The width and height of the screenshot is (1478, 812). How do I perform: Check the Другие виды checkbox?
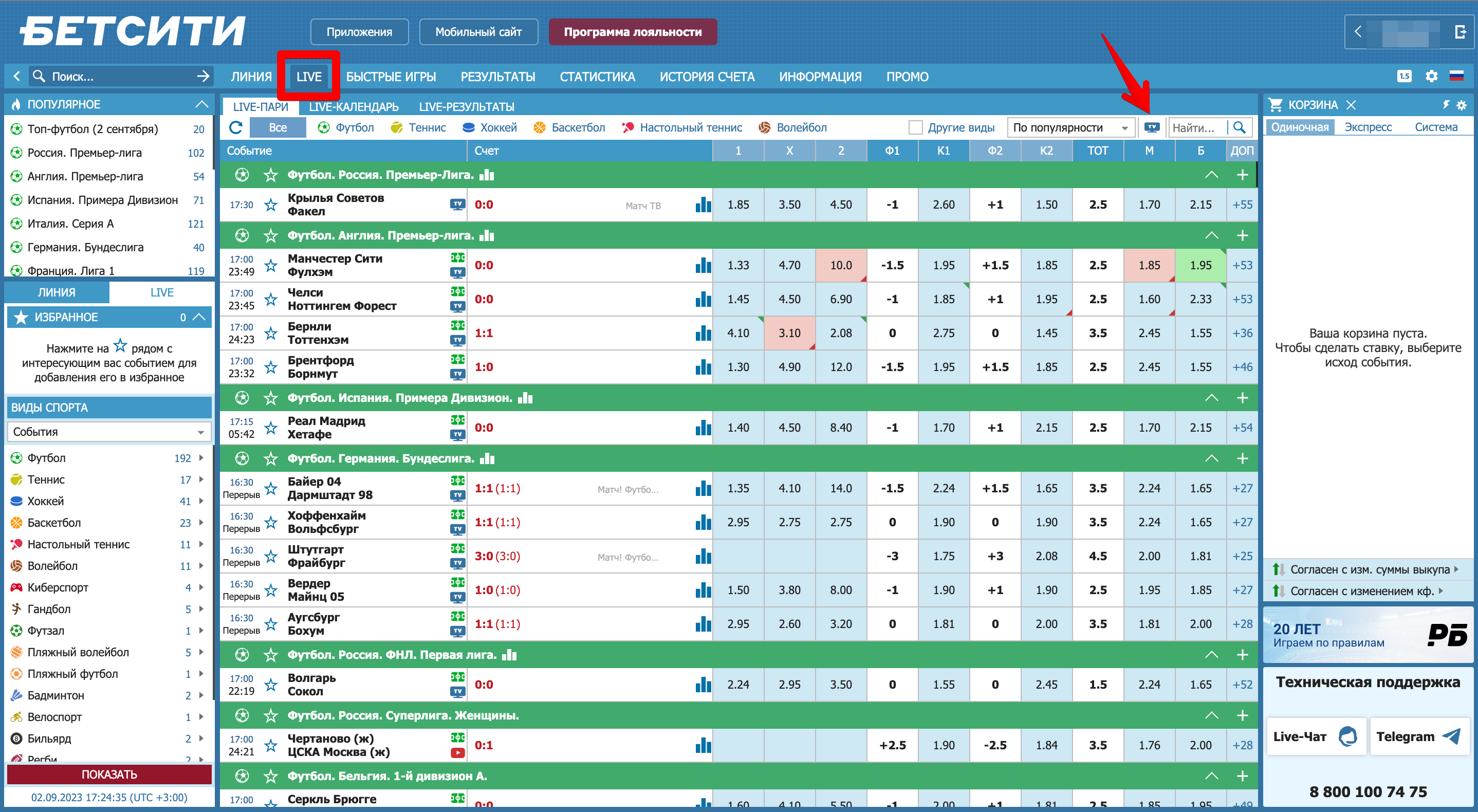pos(916,127)
